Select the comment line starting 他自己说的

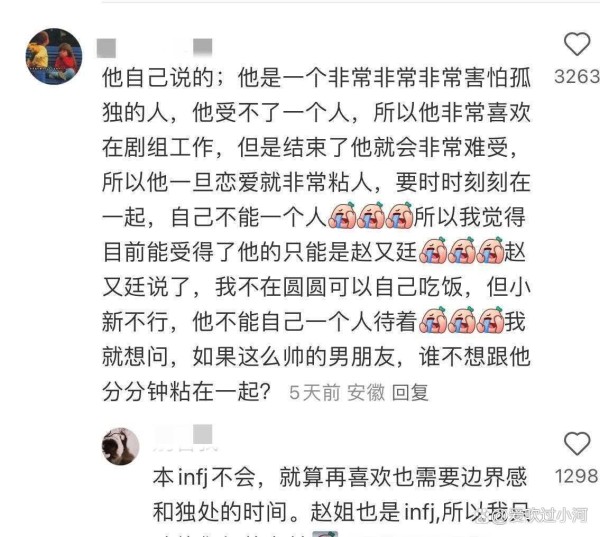pyautogui.click(x=316, y=77)
